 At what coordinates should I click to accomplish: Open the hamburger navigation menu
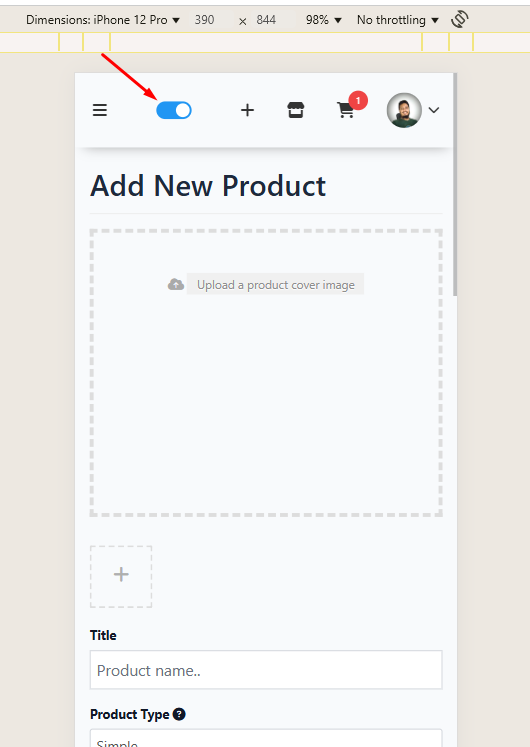[x=100, y=110]
